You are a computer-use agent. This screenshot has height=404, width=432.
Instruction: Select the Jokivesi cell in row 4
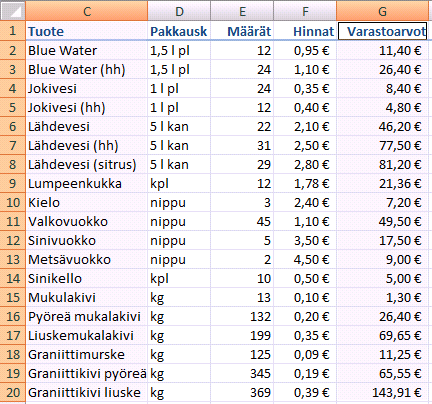pos(87,88)
